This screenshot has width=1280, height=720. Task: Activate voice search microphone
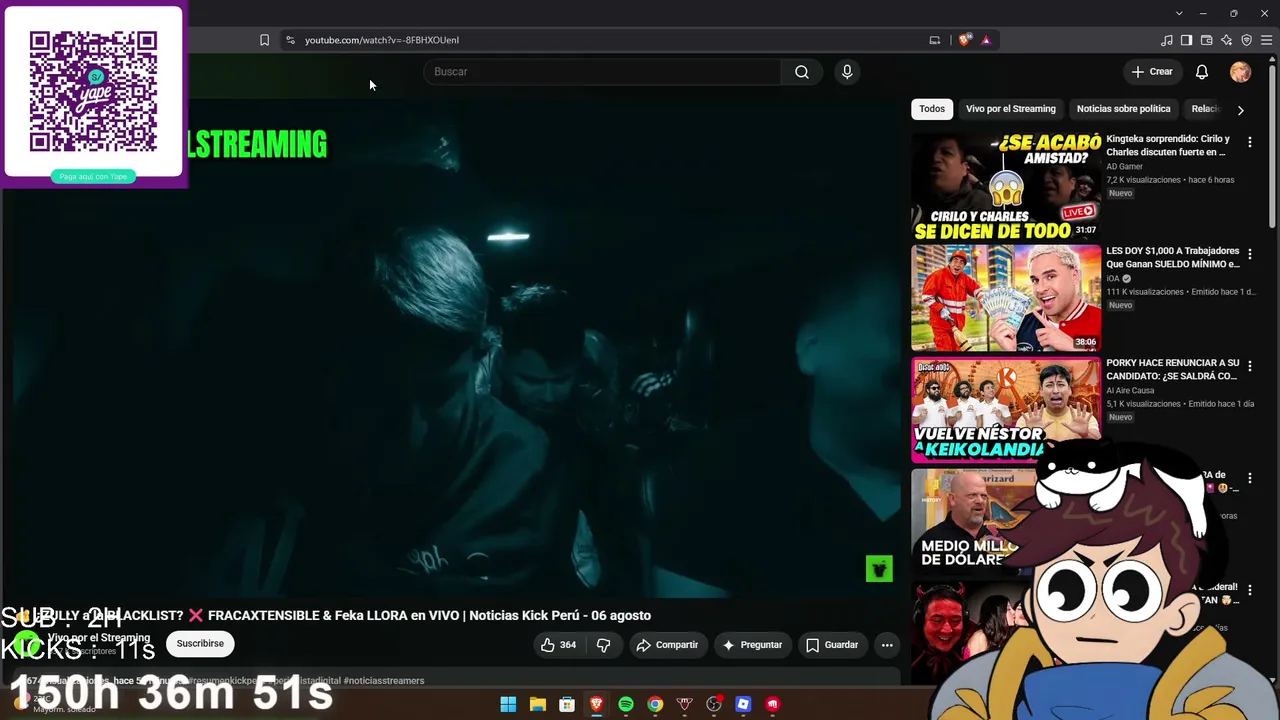(x=847, y=72)
